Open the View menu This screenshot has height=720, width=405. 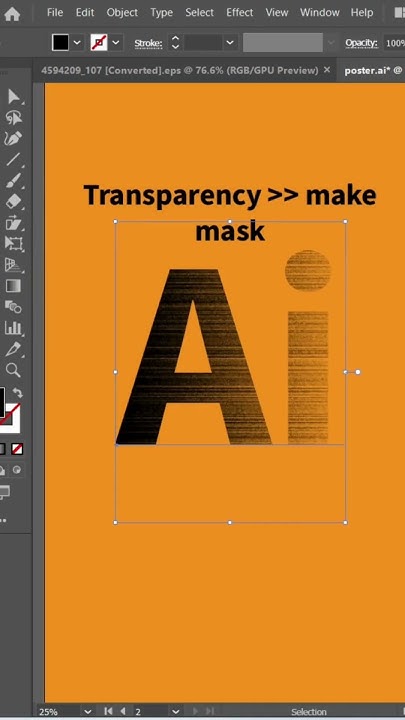tap(277, 13)
